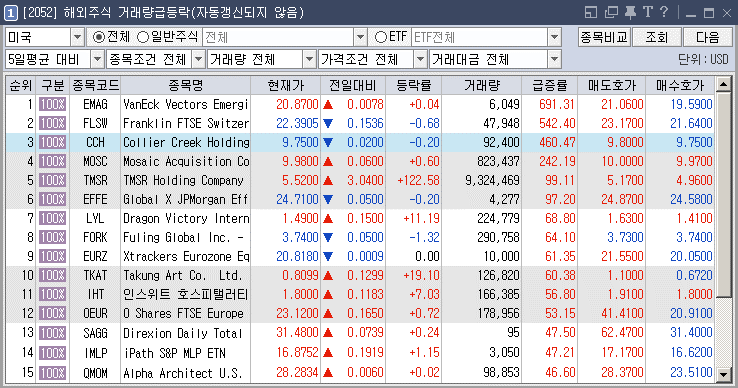Click the 100% badge in the FORK row
The image size is (738, 388).
click(x=52, y=237)
